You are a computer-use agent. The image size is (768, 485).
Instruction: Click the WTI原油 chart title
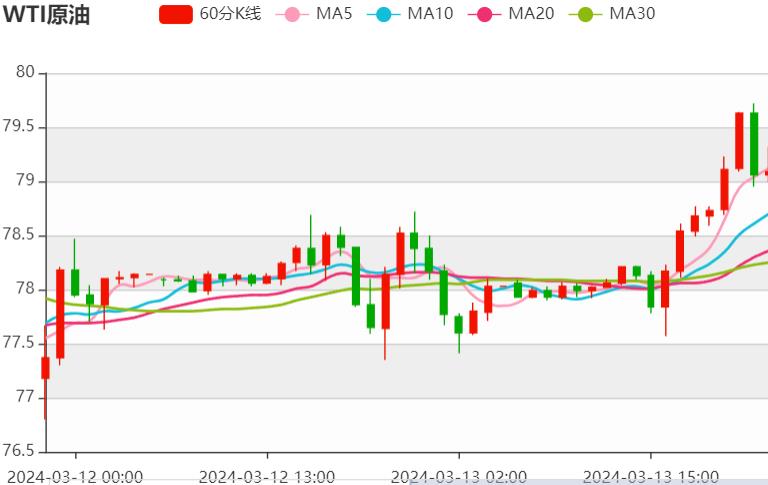tap(46, 15)
